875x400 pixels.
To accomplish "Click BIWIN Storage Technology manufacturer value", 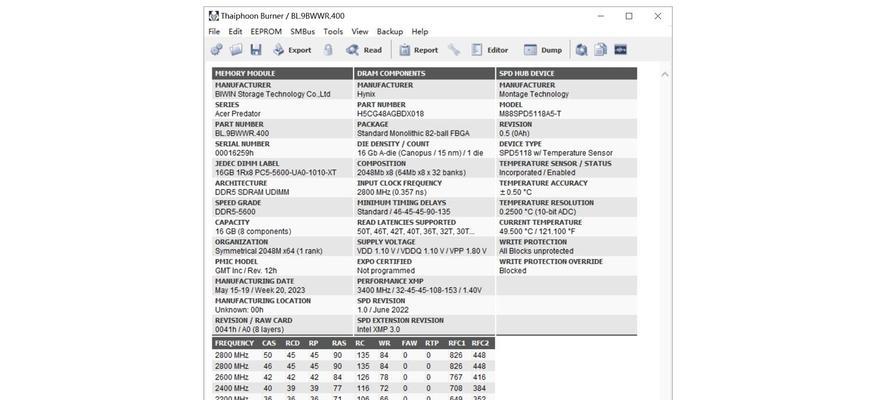I will pyautogui.click(x=273, y=94).
